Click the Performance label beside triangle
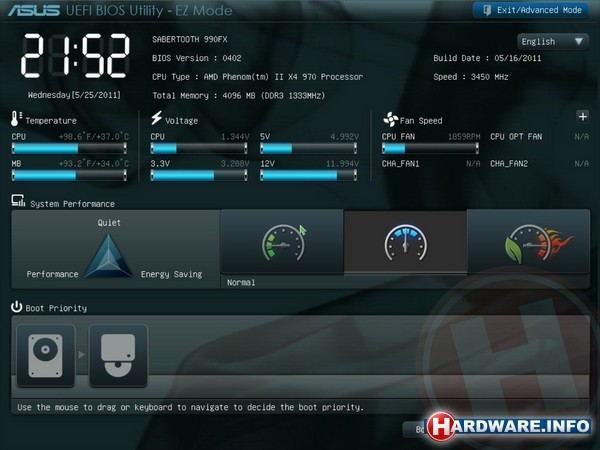 [x=52, y=274]
